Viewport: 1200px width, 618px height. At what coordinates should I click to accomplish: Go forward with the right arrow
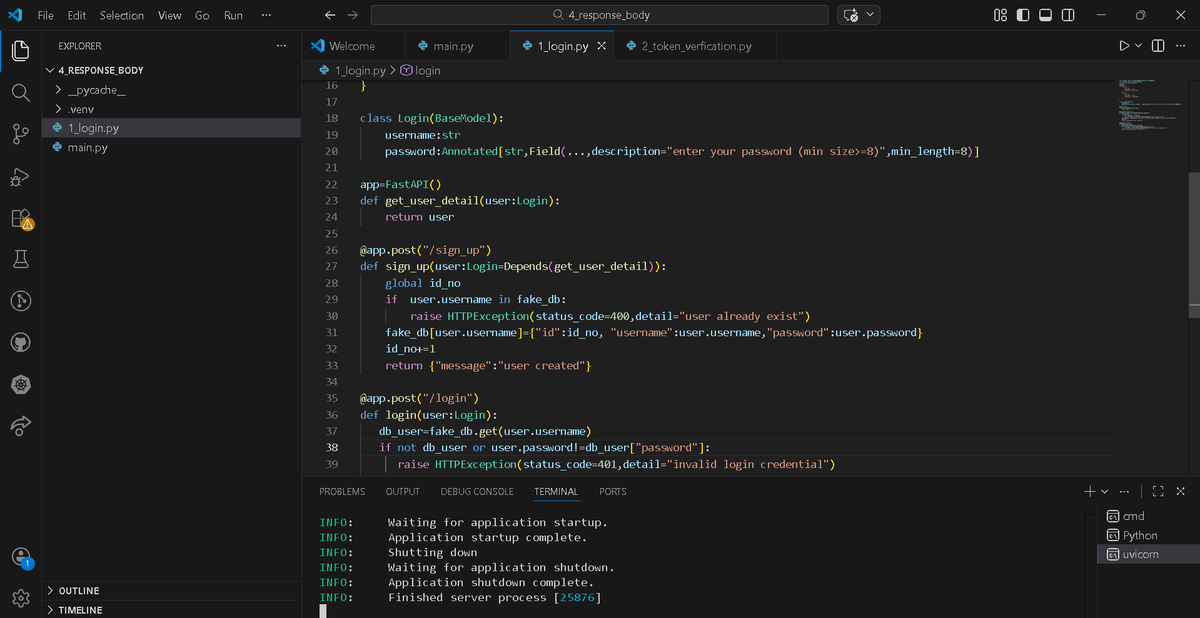pyautogui.click(x=352, y=15)
